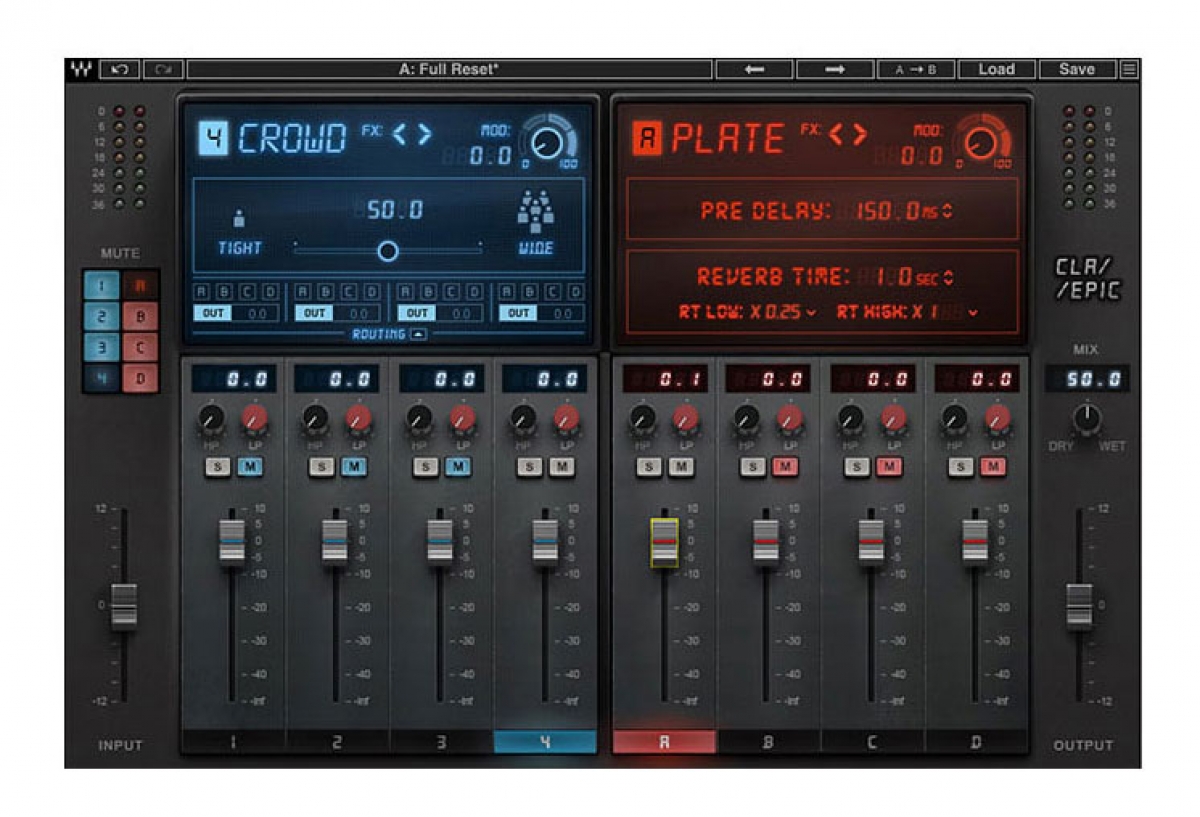This screenshot has height=817, width=1200.
Task: Select channel 1 tab at mixer bottom
Action: pos(233,742)
